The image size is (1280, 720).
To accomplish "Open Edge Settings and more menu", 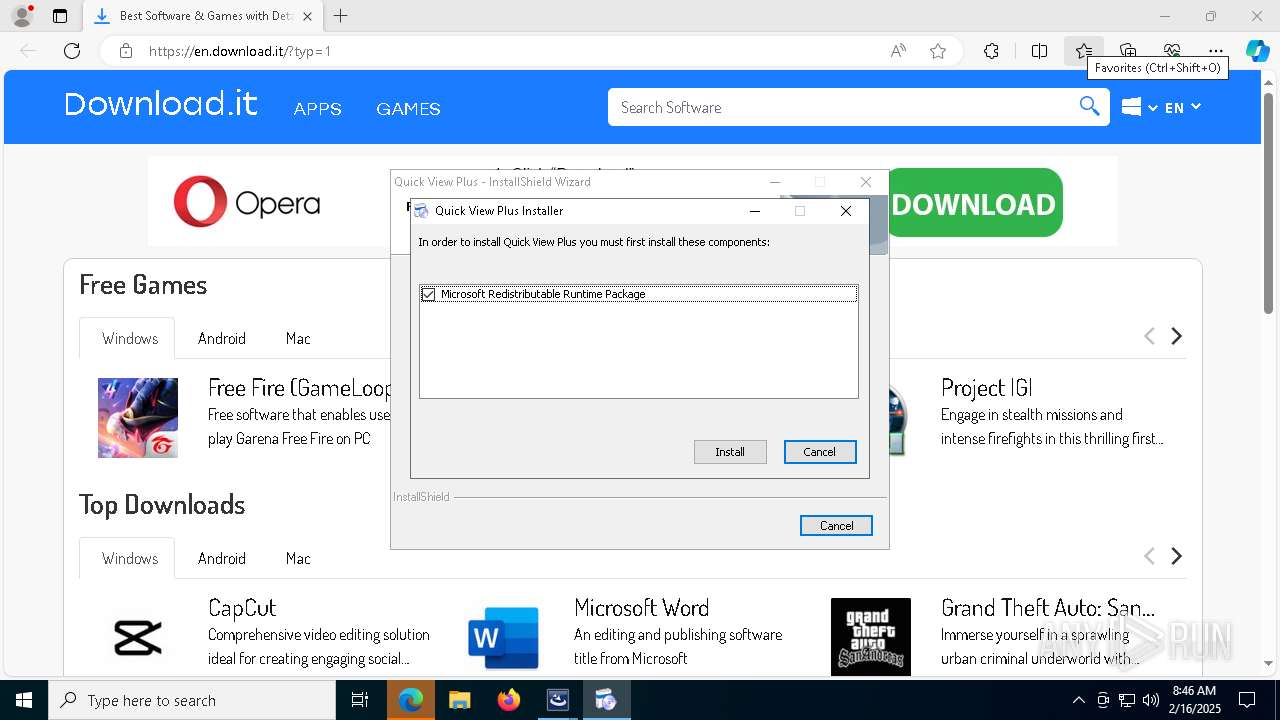I will pyautogui.click(x=1216, y=51).
